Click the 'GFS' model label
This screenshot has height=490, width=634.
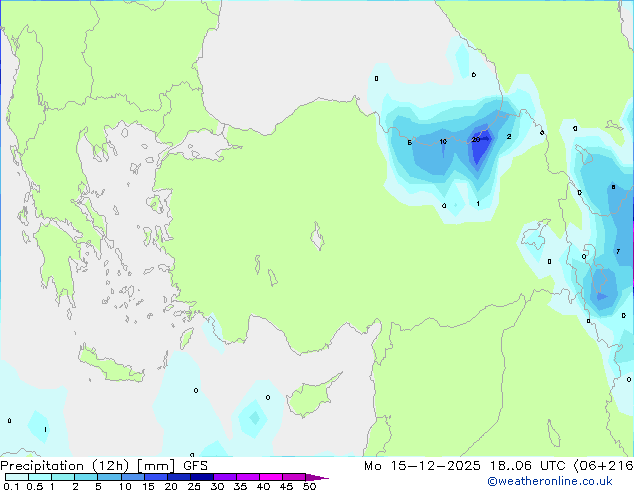(195, 466)
